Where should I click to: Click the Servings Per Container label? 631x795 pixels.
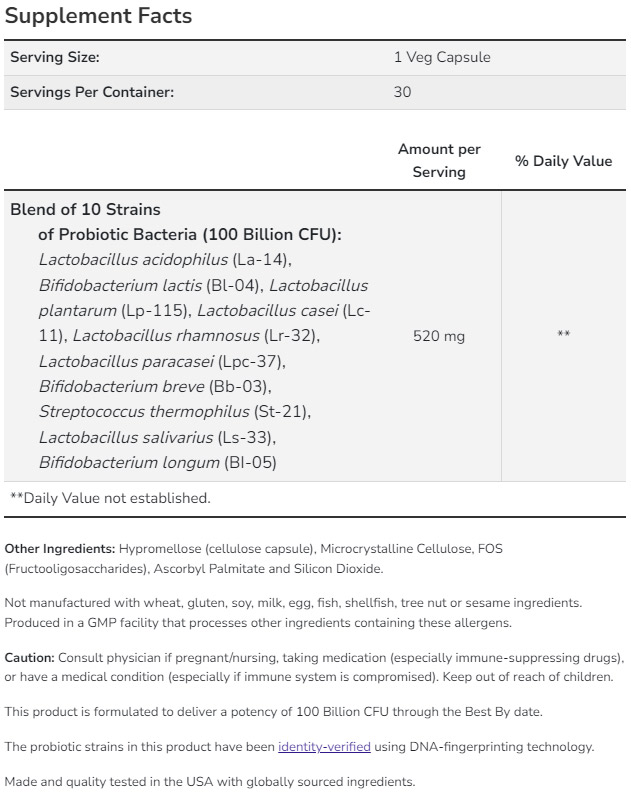(92, 92)
